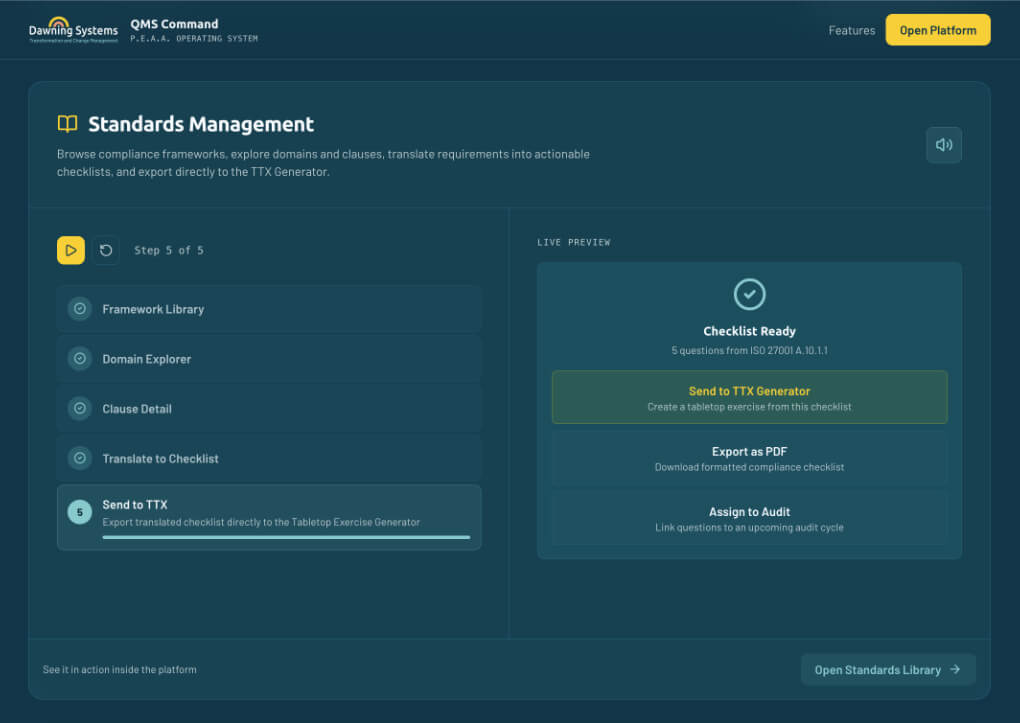This screenshot has width=1020, height=723.
Task: Click the Translate to Checklist checkmark icon
Action: point(80,458)
